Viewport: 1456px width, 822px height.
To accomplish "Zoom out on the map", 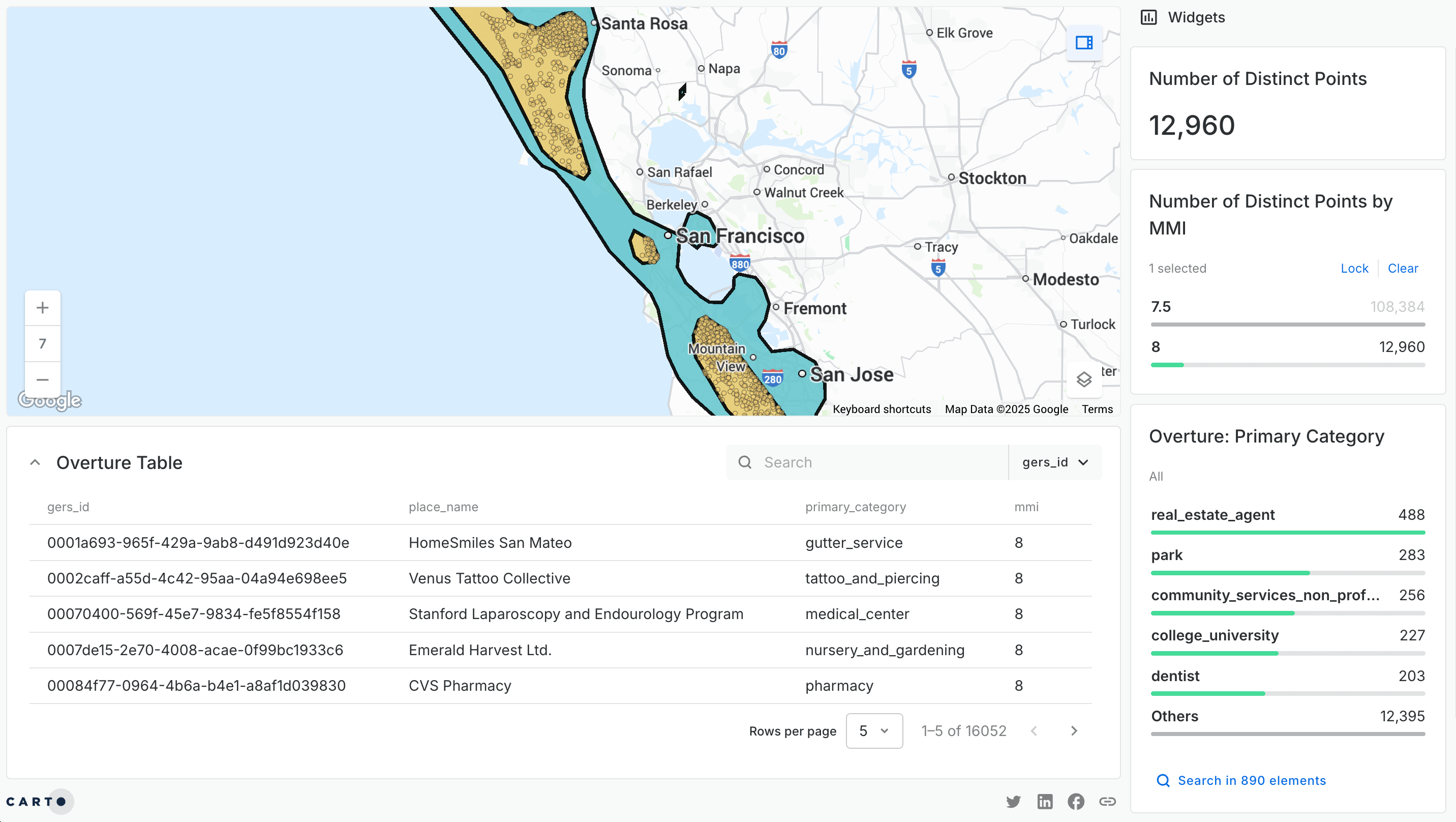I will click(x=42, y=379).
